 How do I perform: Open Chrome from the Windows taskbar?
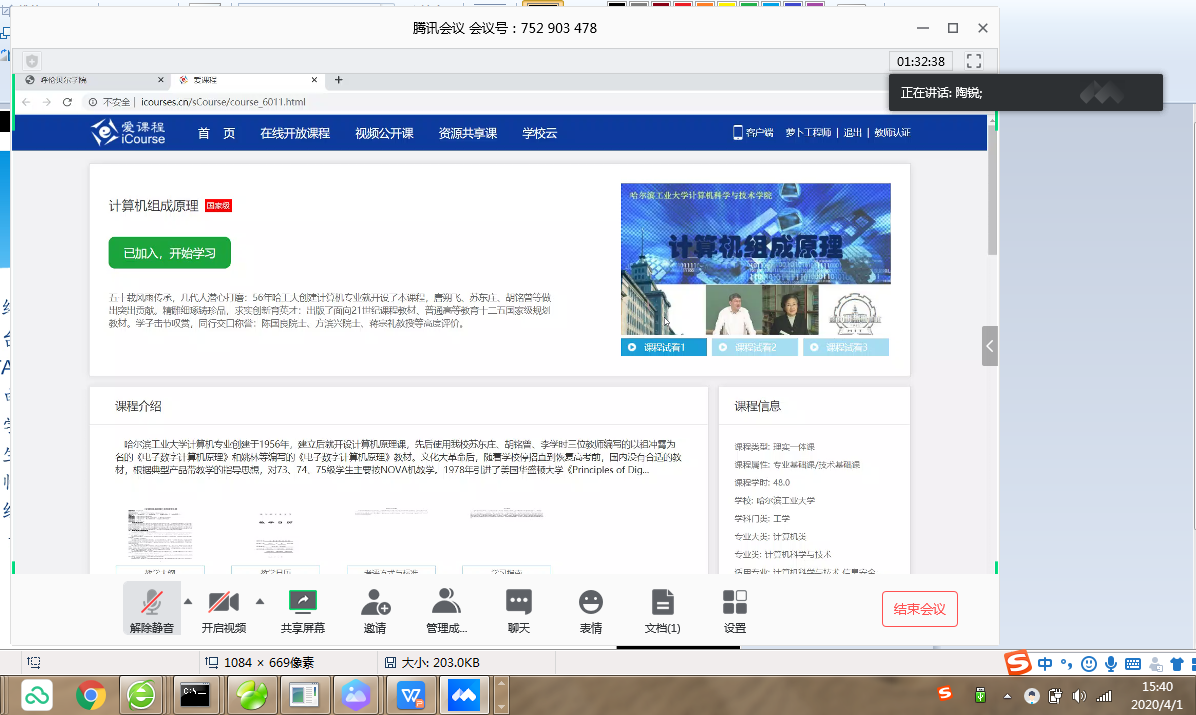91,694
